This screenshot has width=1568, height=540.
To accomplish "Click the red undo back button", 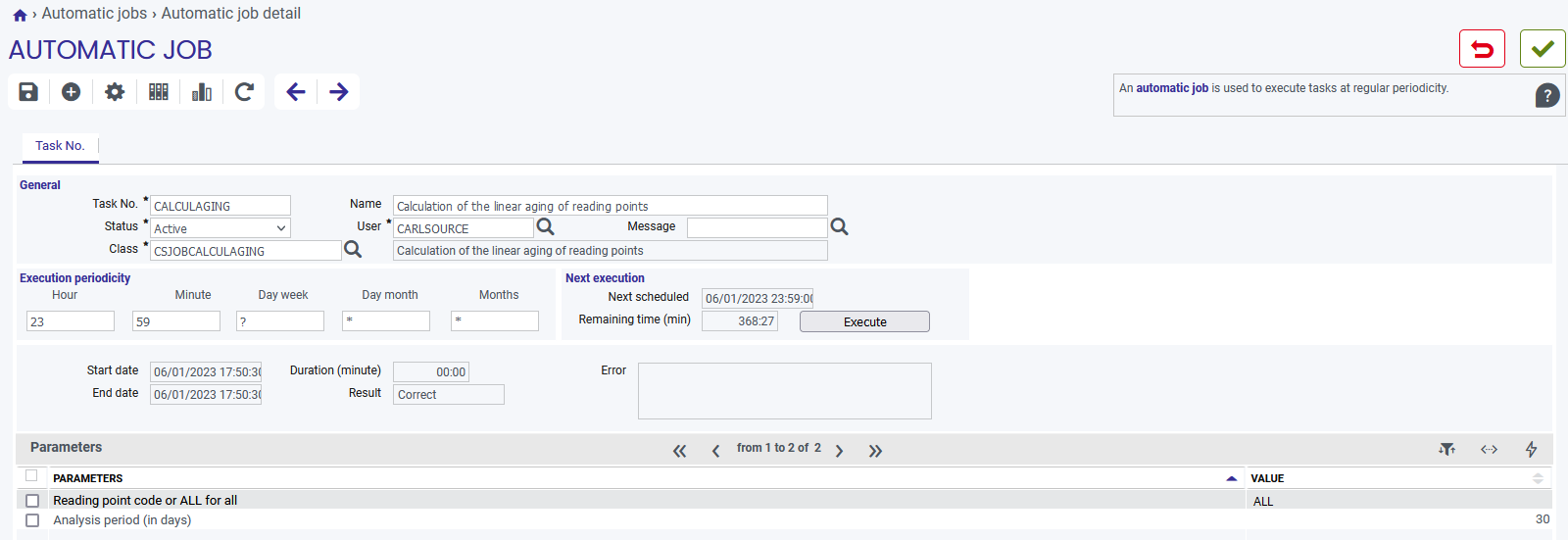I will point(1482,49).
